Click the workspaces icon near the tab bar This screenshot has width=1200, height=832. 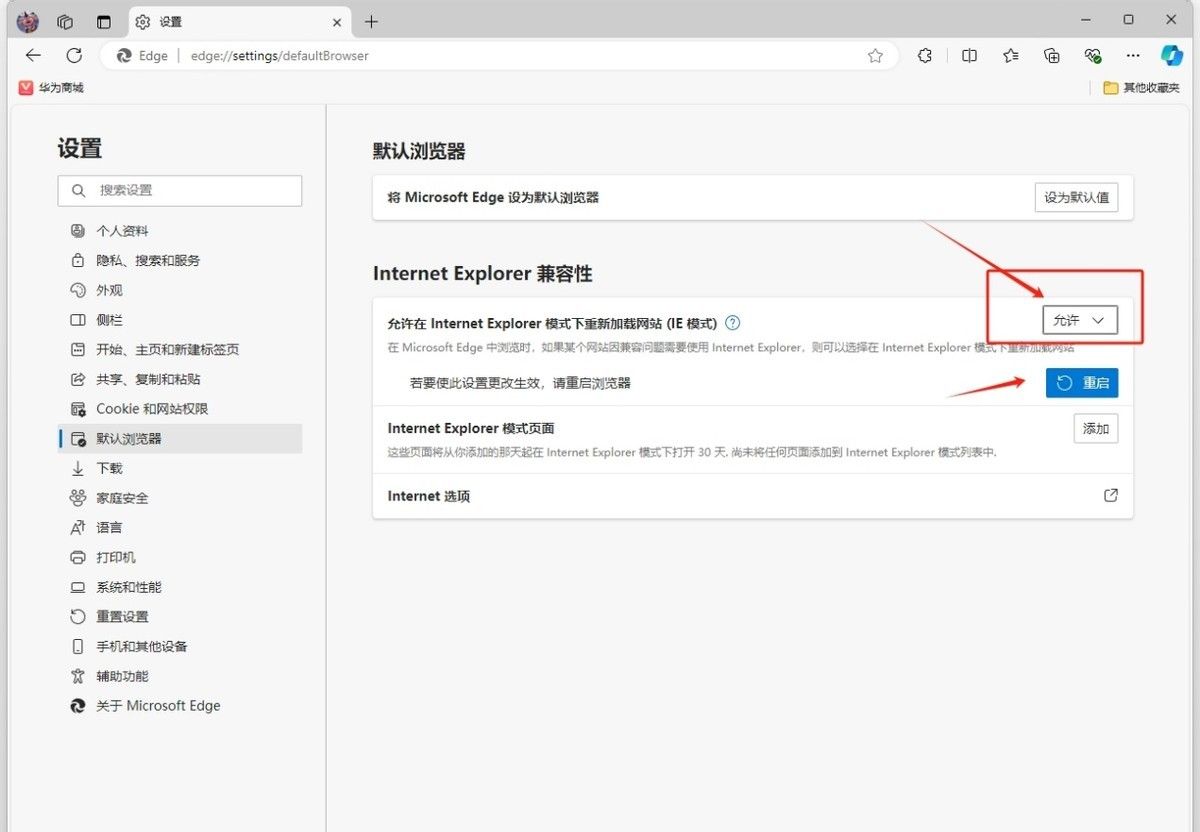click(x=64, y=21)
